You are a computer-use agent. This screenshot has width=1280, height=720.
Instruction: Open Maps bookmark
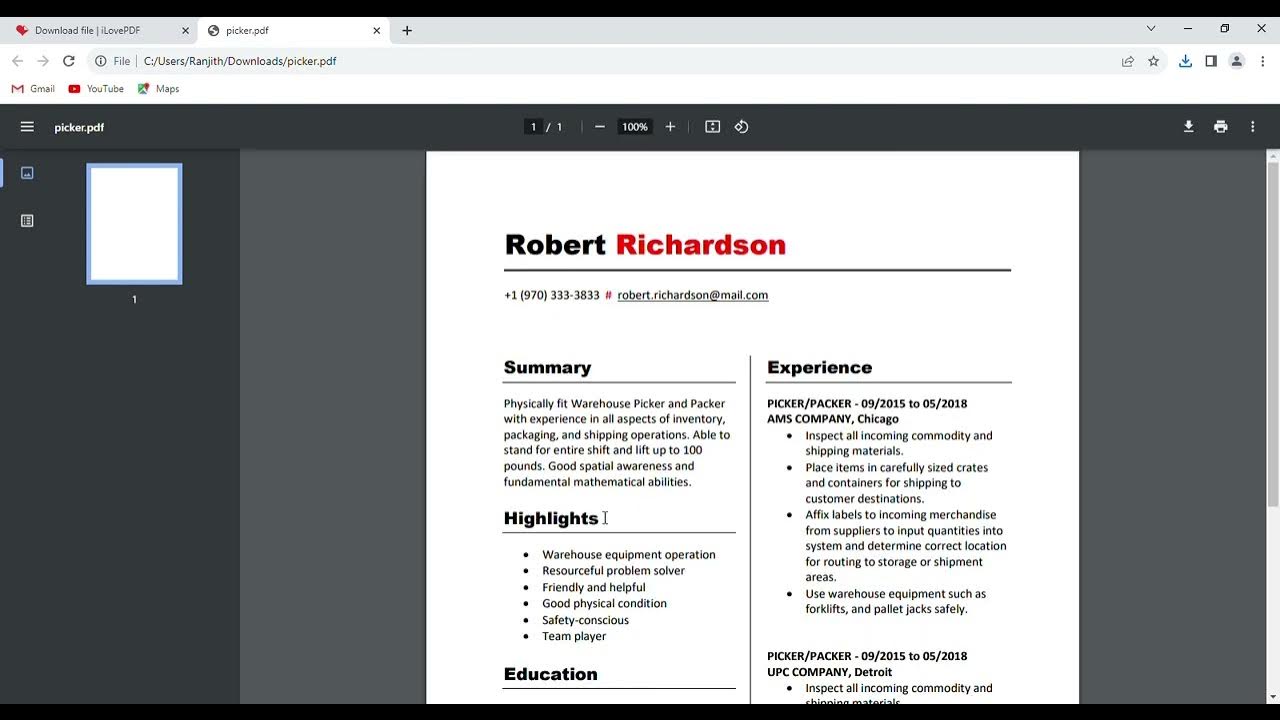click(x=158, y=89)
